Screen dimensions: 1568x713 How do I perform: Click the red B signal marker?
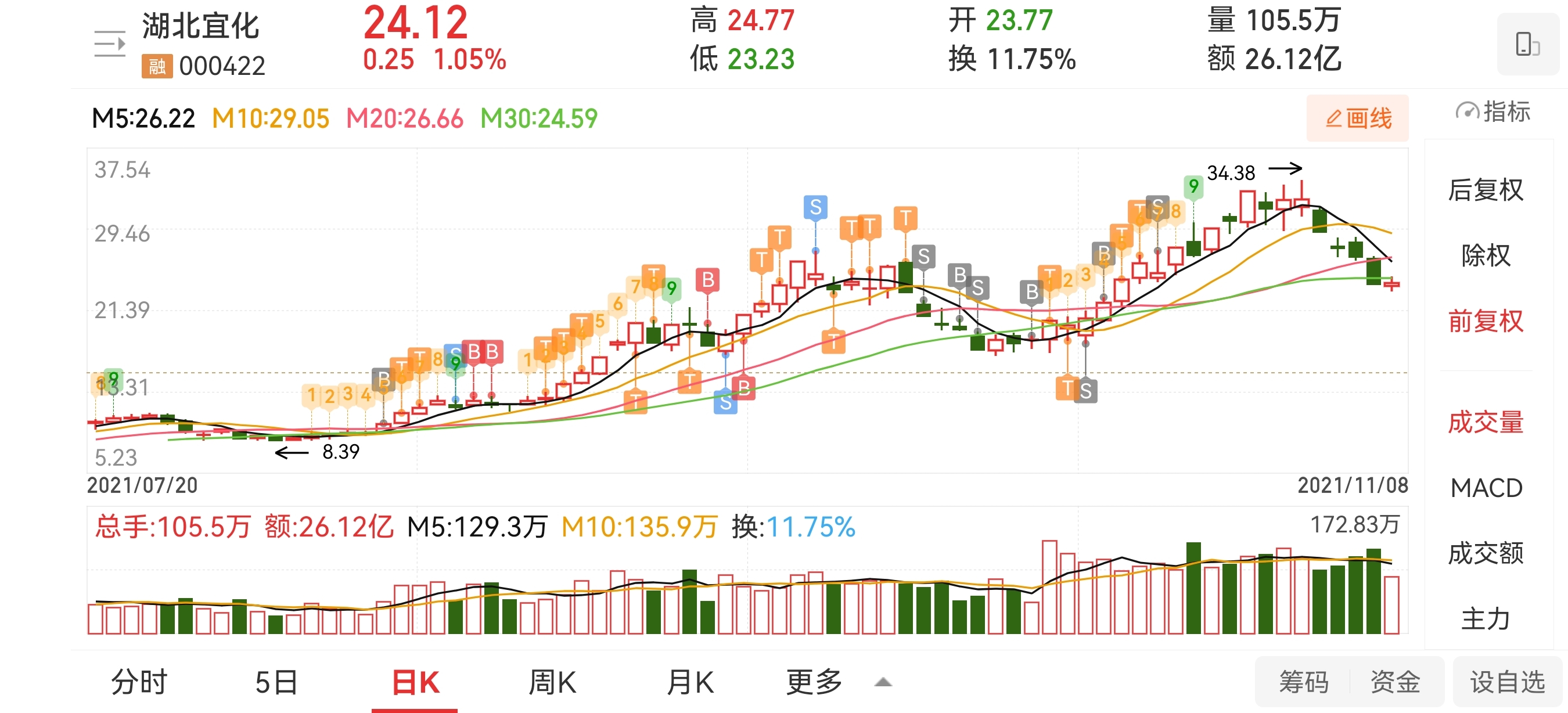707,280
